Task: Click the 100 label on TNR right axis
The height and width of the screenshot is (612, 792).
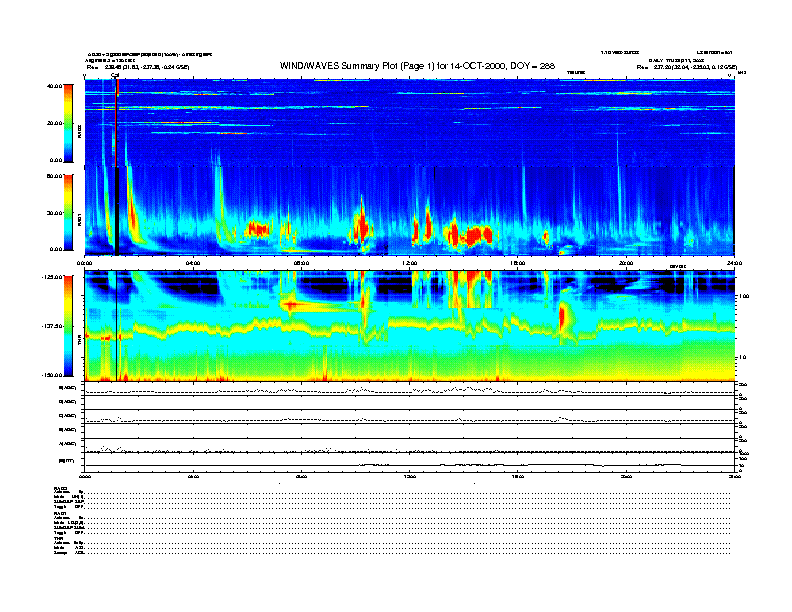Action: coord(743,296)
